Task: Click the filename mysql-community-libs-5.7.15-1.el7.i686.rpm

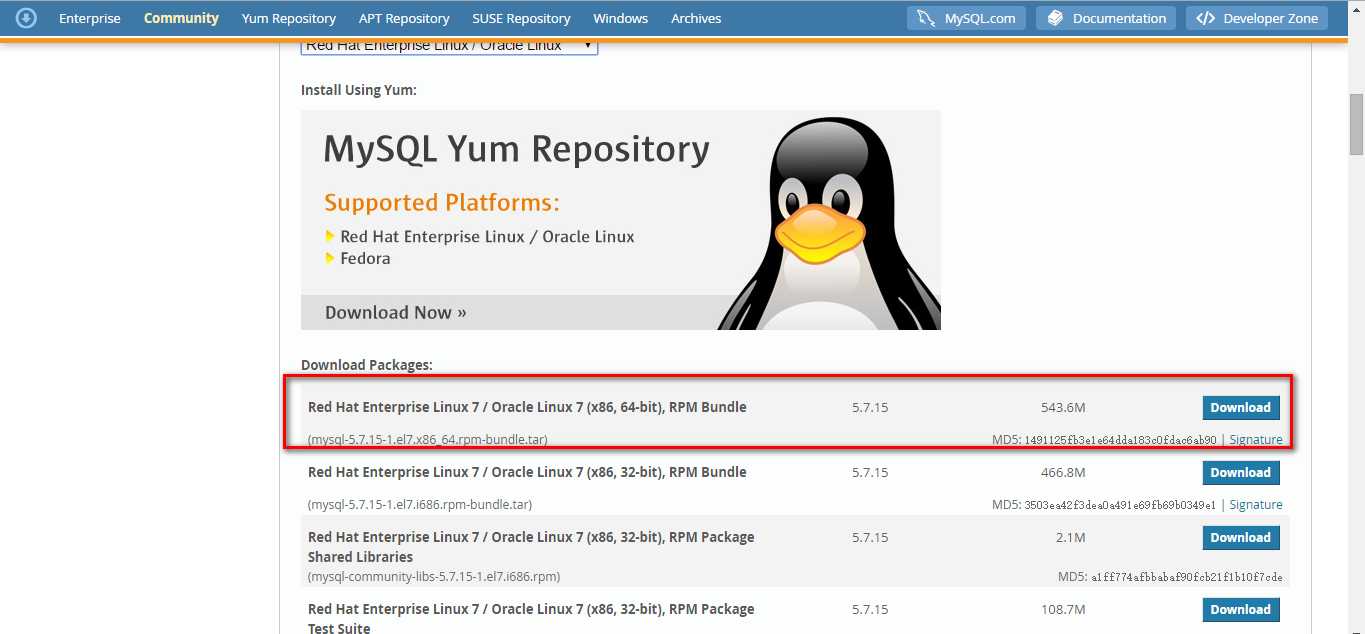Action: [x=434, y=576]
